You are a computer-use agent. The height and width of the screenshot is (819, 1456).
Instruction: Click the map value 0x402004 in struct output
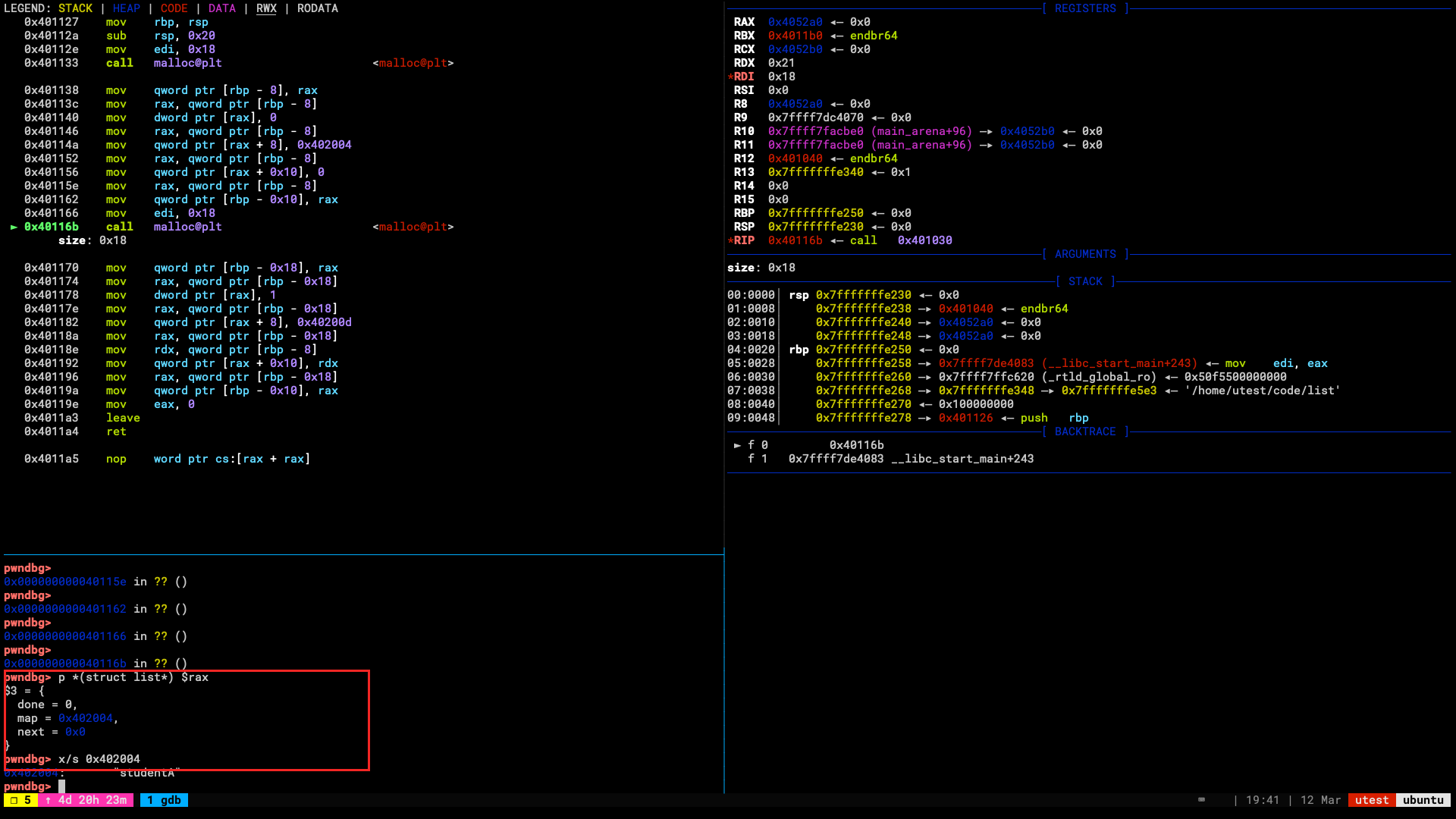(86, 718)
